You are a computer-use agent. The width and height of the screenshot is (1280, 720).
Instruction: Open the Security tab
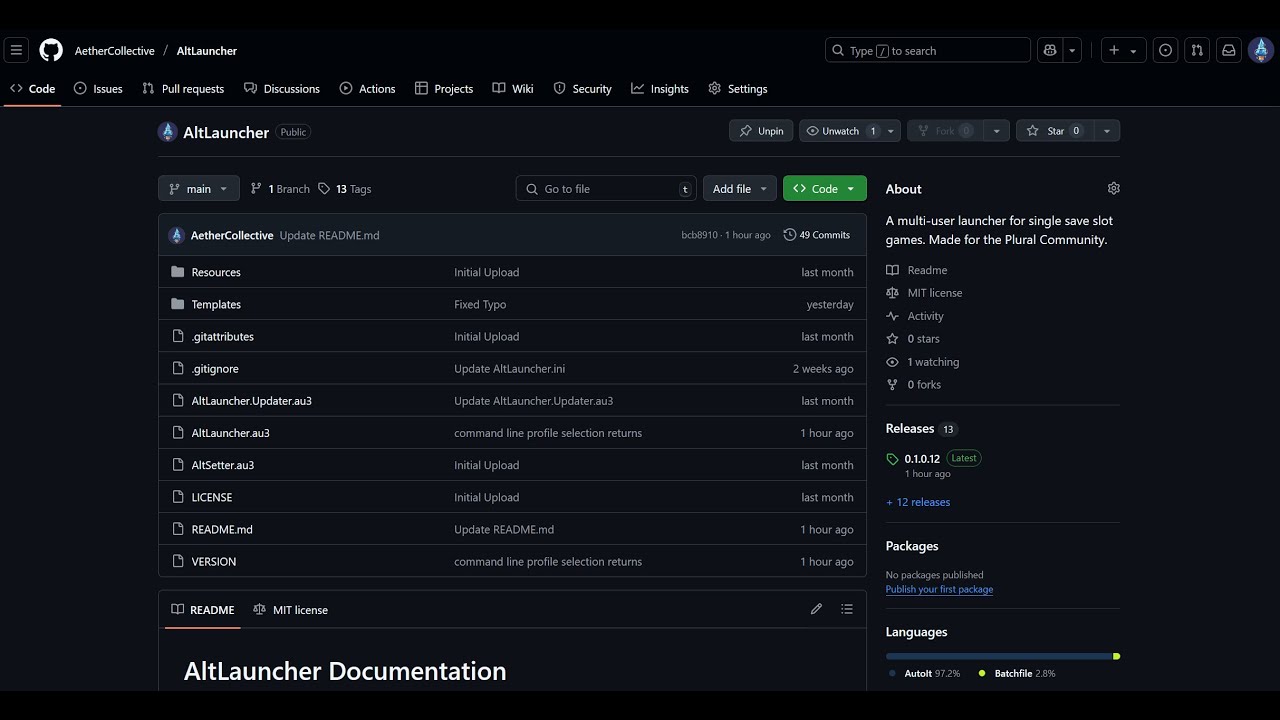point(582,89)
